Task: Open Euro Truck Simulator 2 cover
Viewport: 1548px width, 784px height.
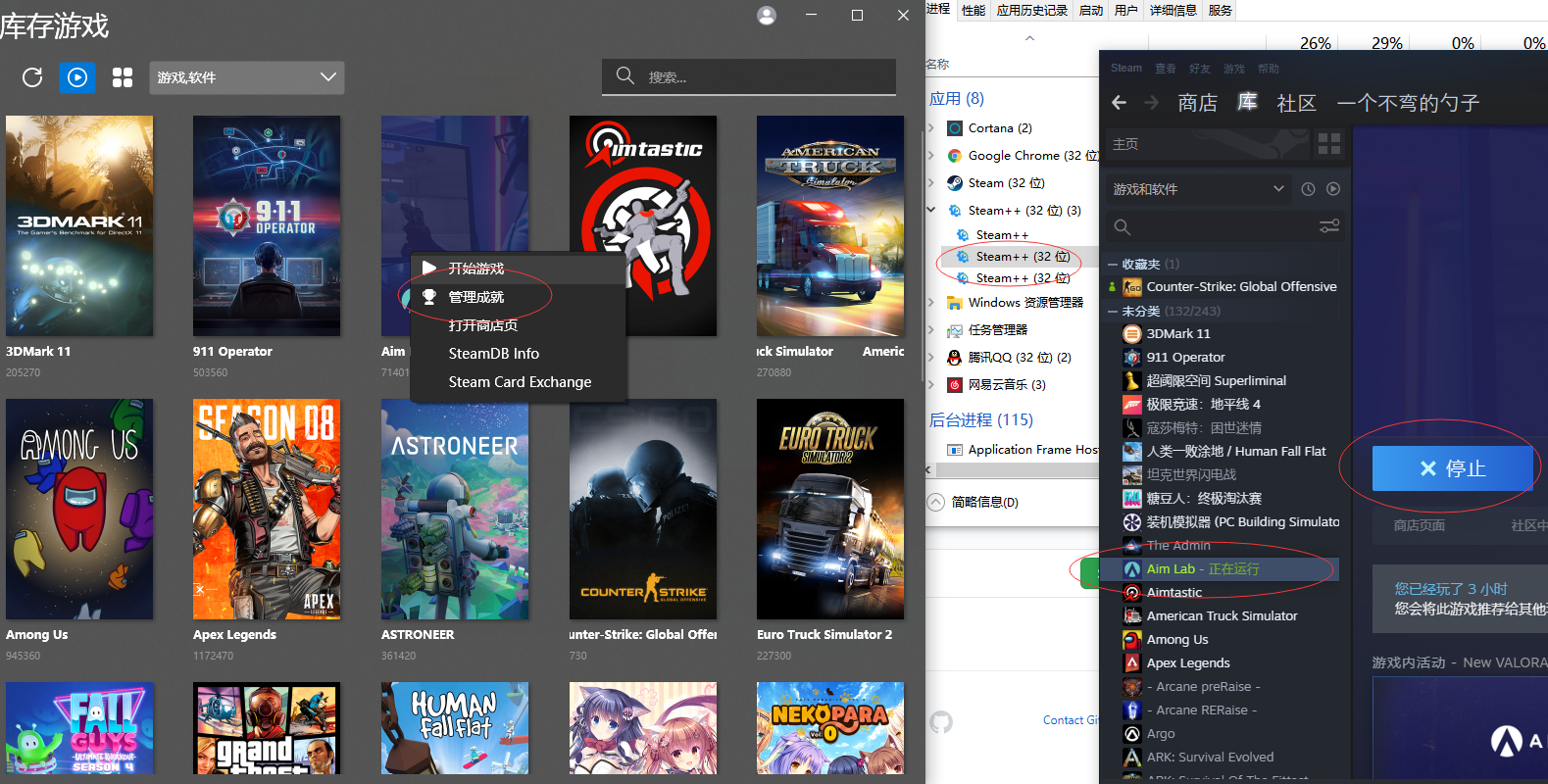Action: pyautogui.click(x=830, y=509)
